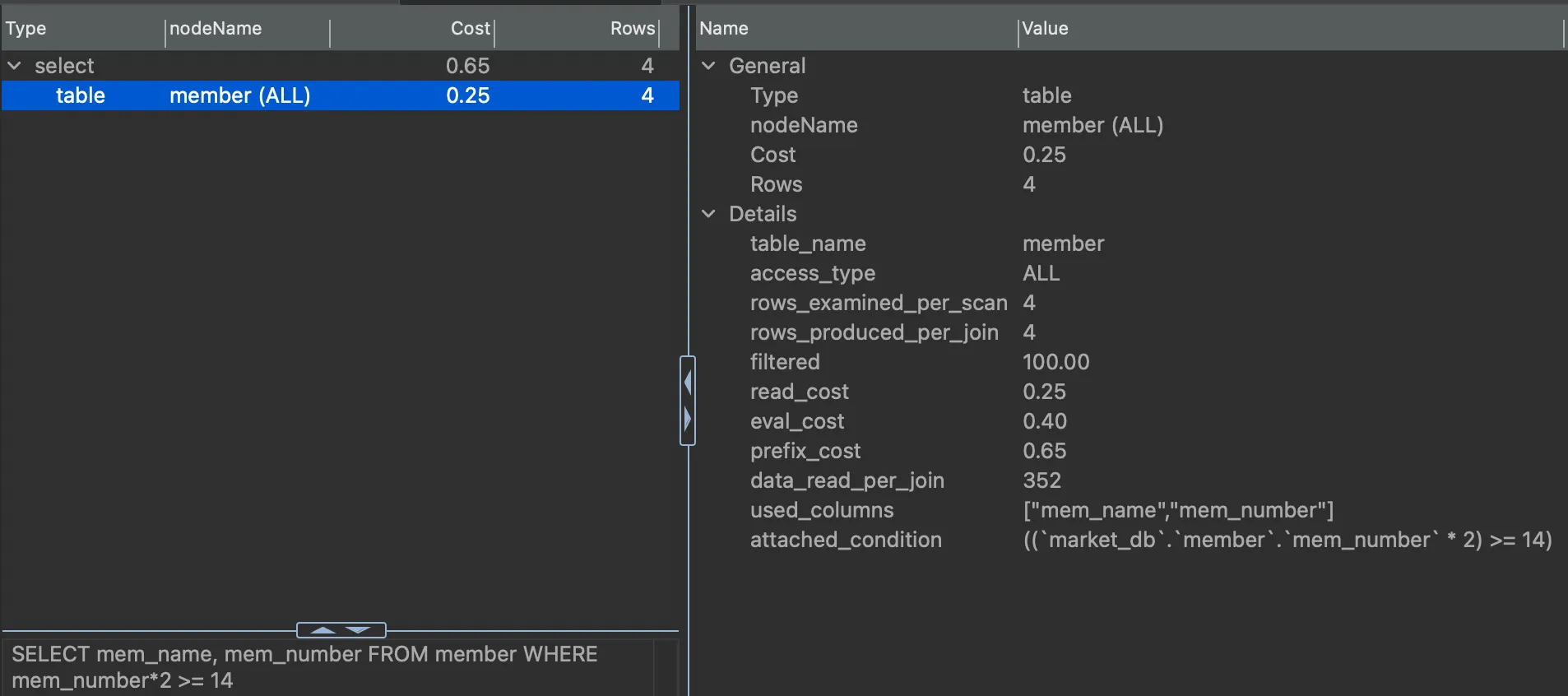Click the nodeName row under General
1568x696 pixels.
pyautogui.click(x=1131, y=125)
